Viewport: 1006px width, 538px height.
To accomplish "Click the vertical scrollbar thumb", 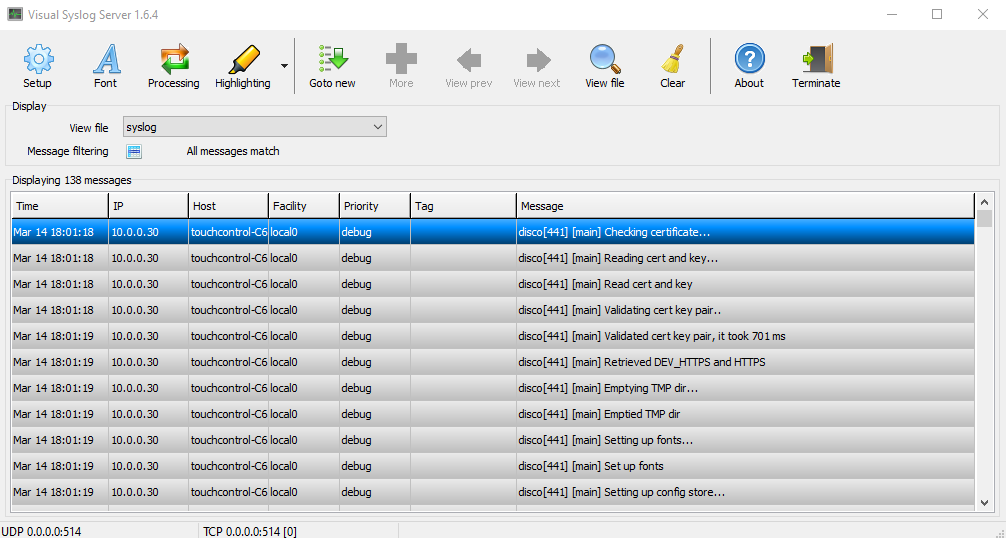I will 985,219.
